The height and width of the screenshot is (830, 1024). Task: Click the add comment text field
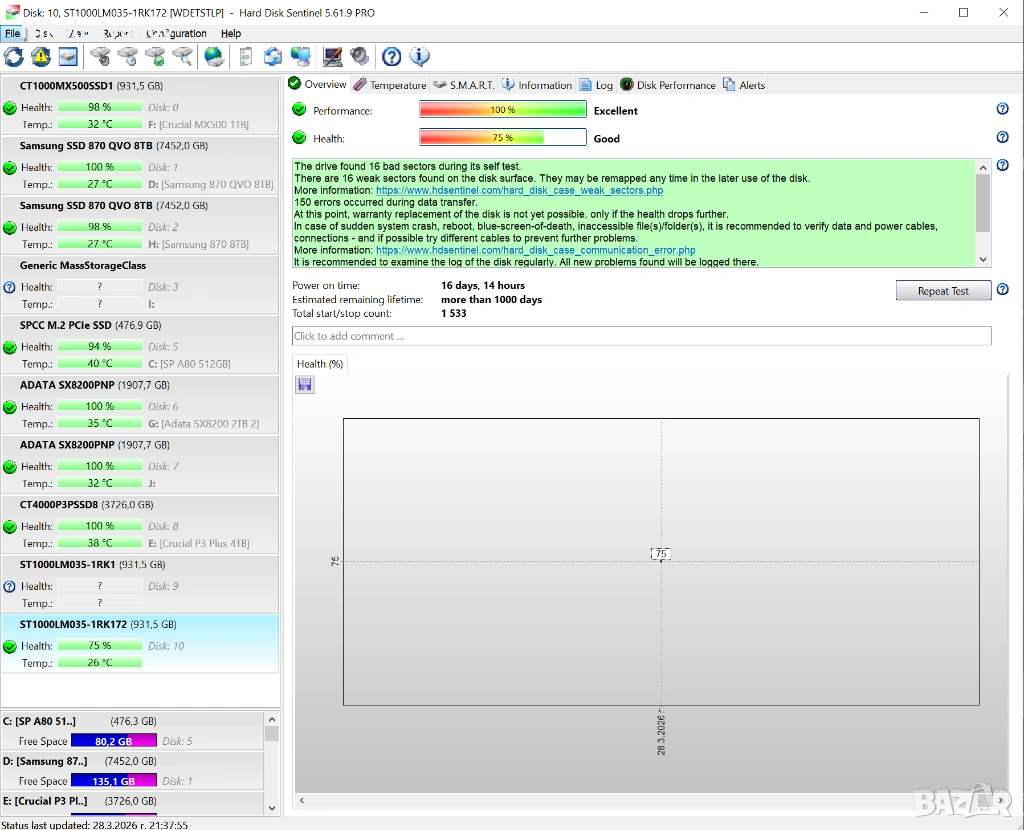pos(641,336)
